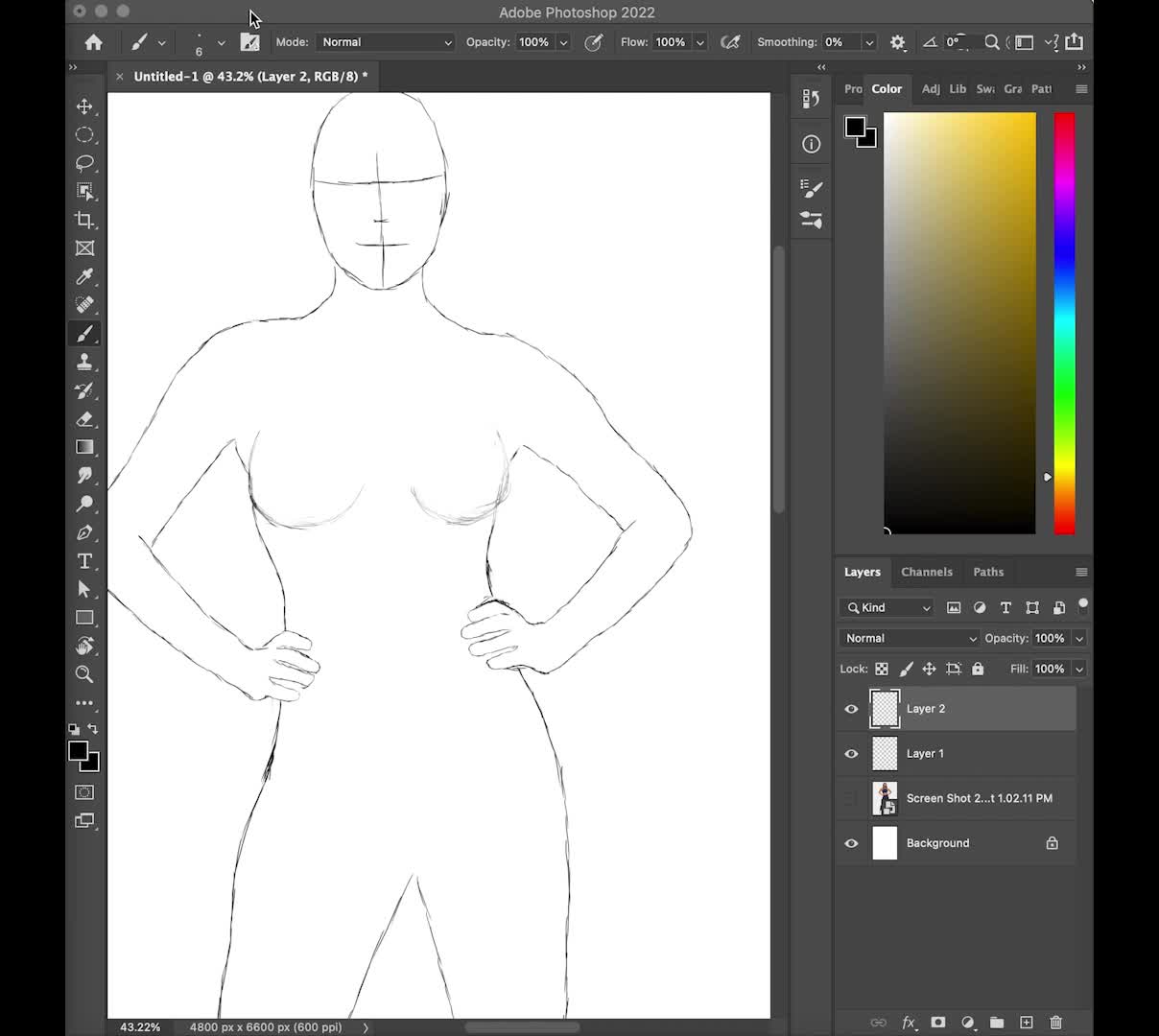This screenshot has height=1036, width=1159.
Task: Delete layer using the trash icon
Action: coord(1055,1023)
